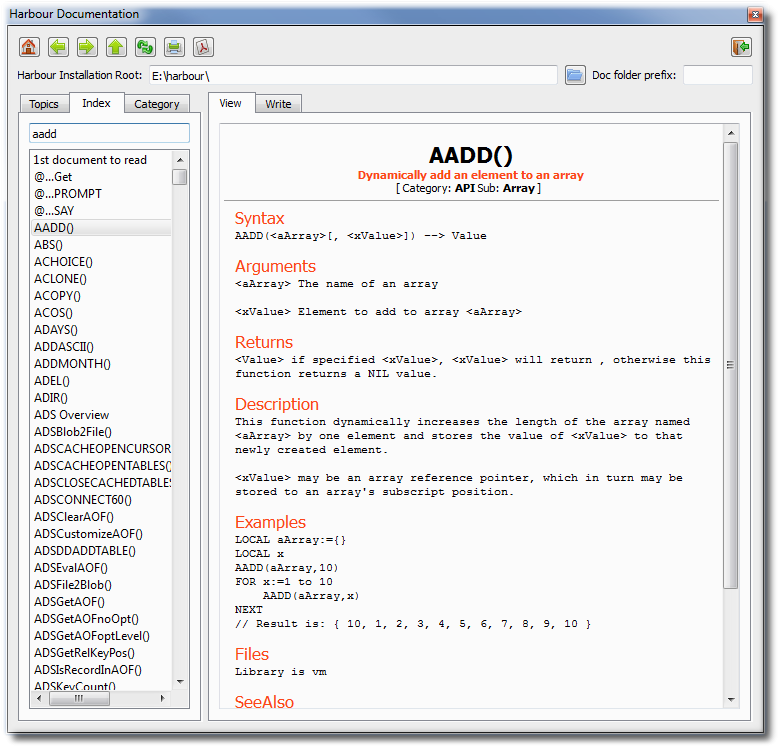The width and height of the screenshot is (783, 752).
Task: Click the index list horizontal scrollbar thumb
Action: (x=79, y=698)
